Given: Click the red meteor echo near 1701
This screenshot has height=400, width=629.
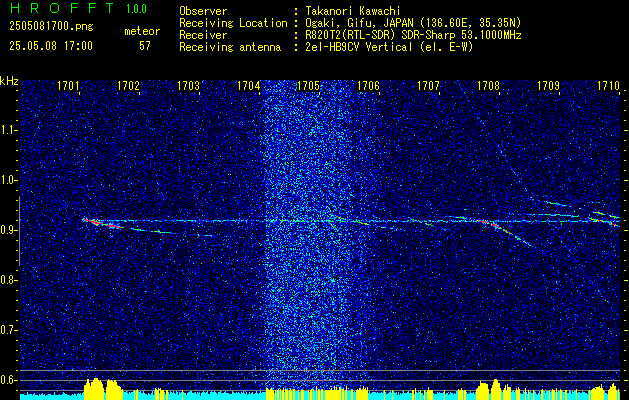Looking at the screenshot, I should coord(102,223).
